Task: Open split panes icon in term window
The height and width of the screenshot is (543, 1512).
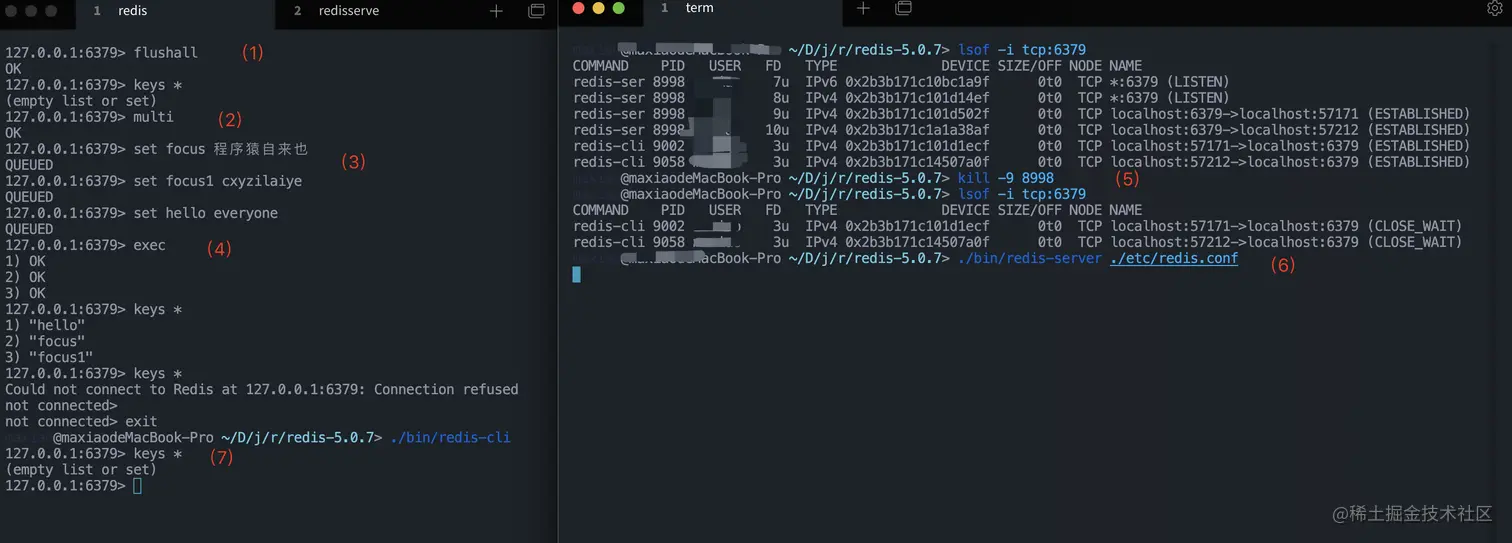Action: [903, 8]
